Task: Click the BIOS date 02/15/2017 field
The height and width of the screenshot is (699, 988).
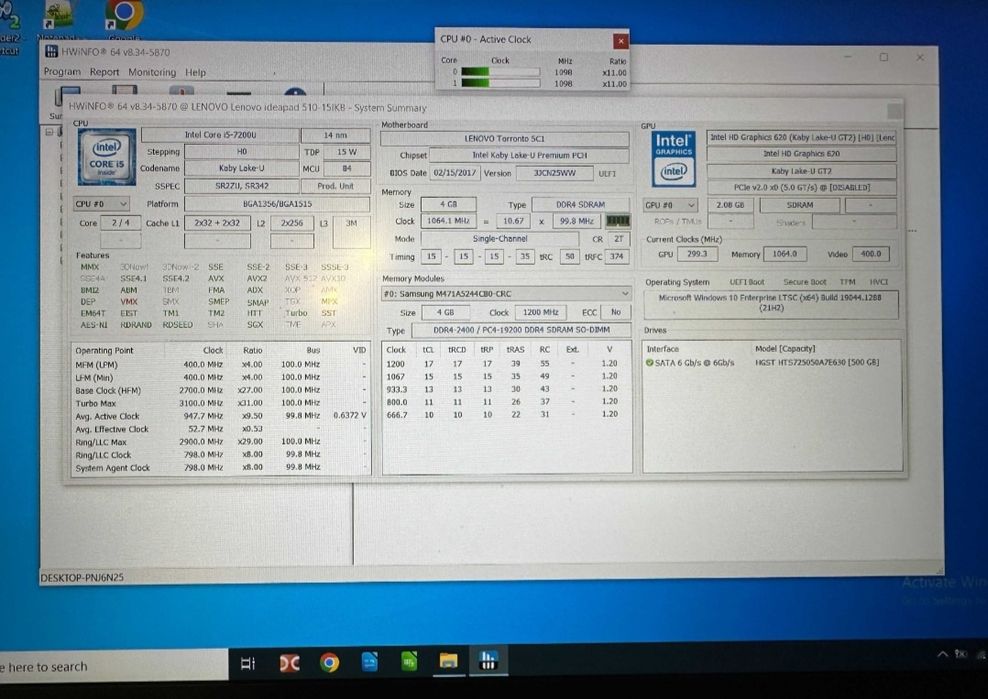Action: click(454, 173)
